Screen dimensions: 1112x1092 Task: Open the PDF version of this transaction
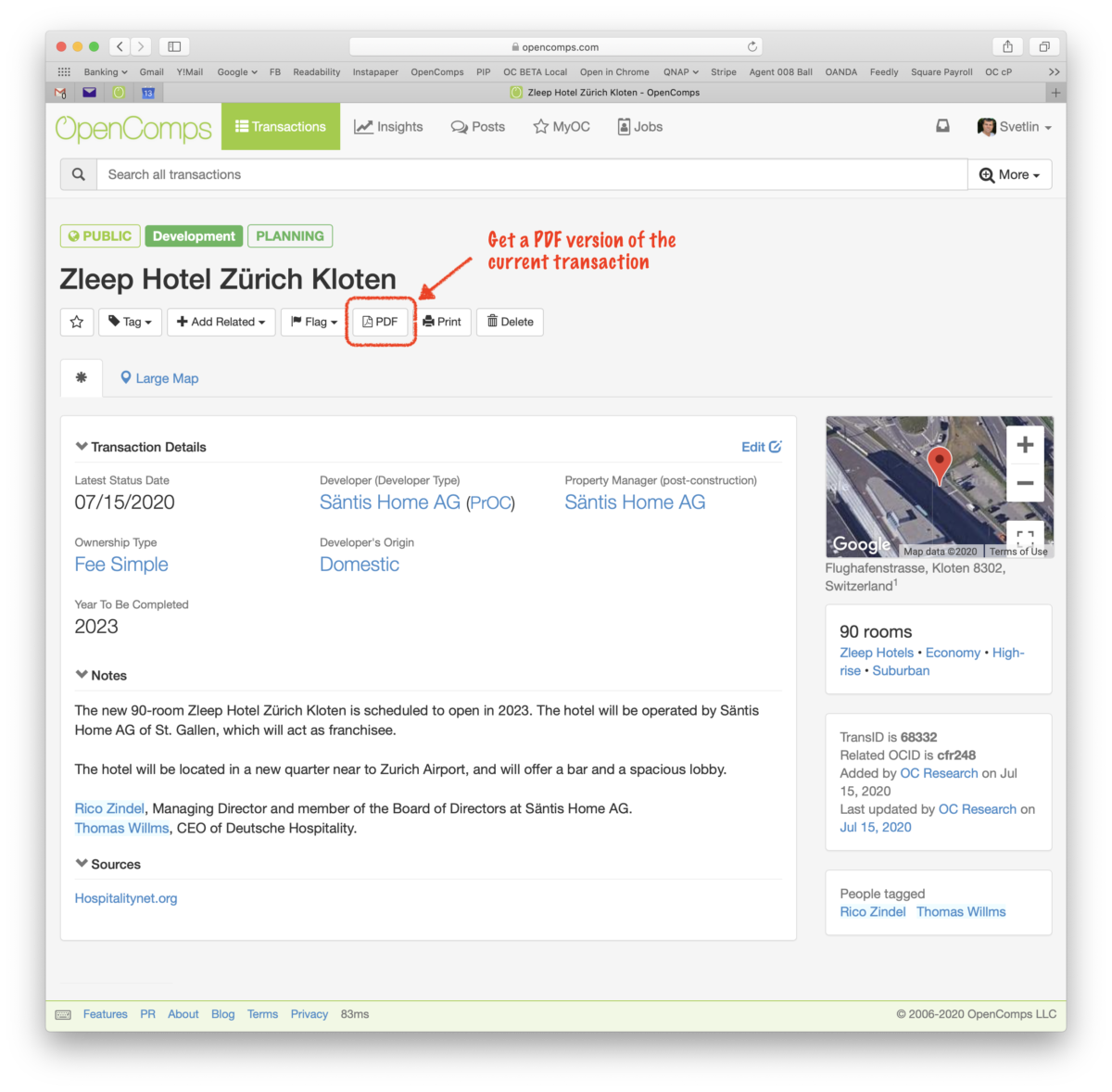tap(380, 322)
